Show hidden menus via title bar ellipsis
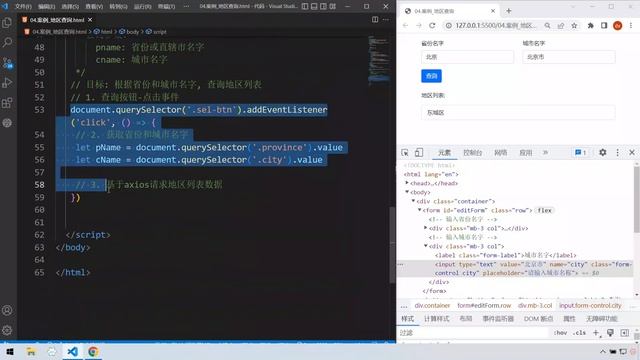This screenshot has width=640, height=360. [186, 7]
